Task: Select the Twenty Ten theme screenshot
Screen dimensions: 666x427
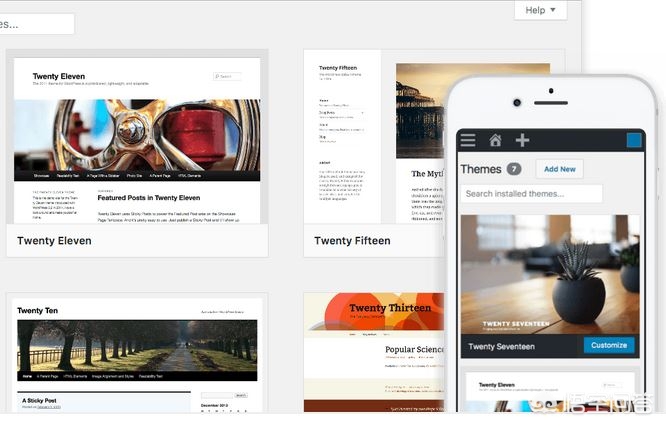Action: click(x=137, y=353)
